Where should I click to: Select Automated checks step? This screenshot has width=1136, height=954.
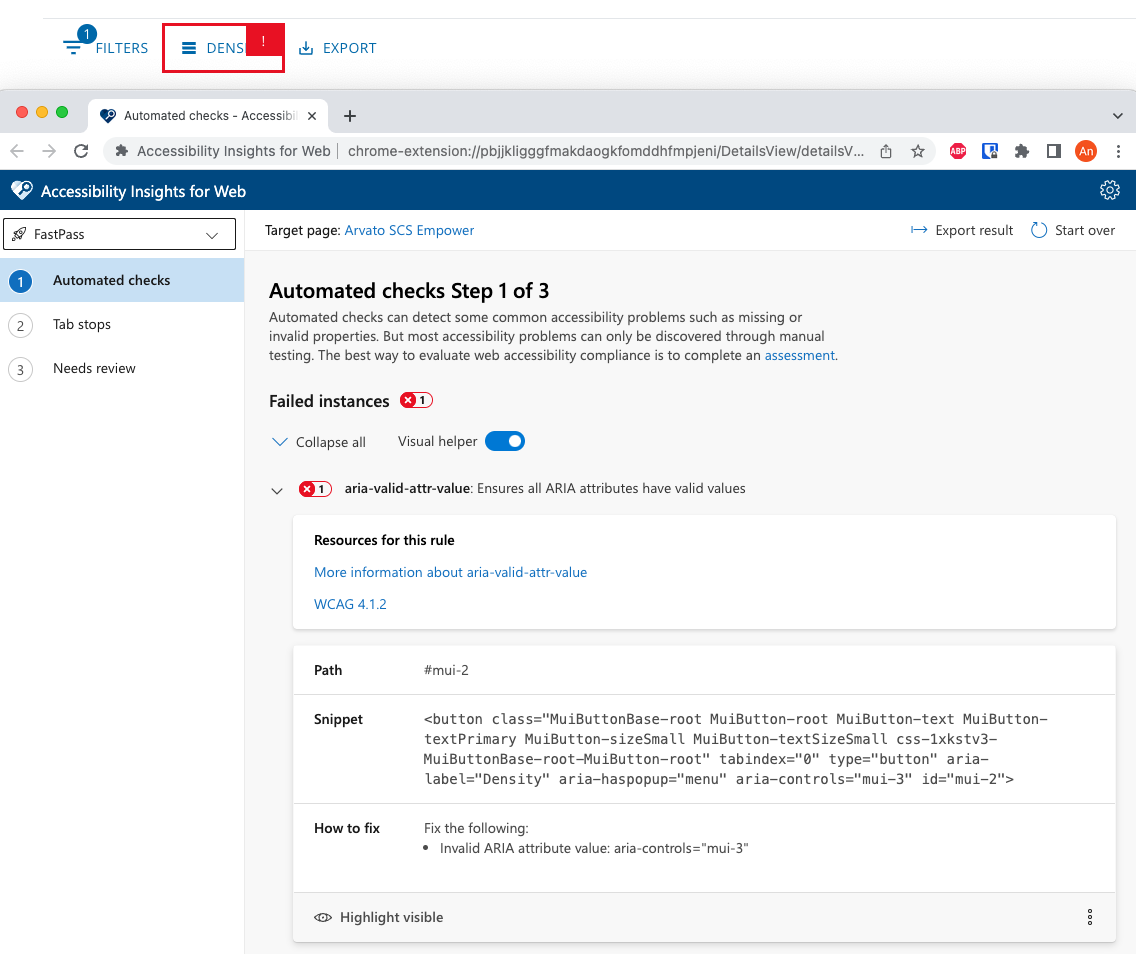pos(122,280)
